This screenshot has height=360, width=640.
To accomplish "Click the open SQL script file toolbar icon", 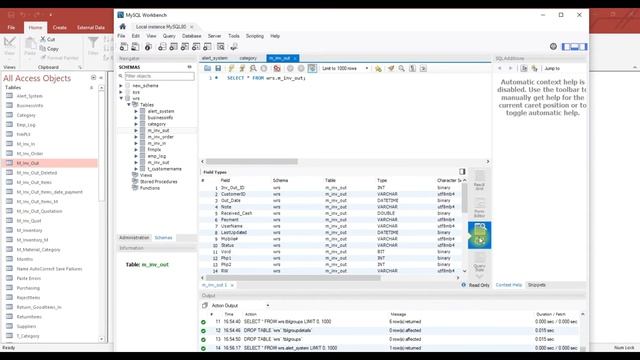I will pyautogui.click(x=135, y=47).
